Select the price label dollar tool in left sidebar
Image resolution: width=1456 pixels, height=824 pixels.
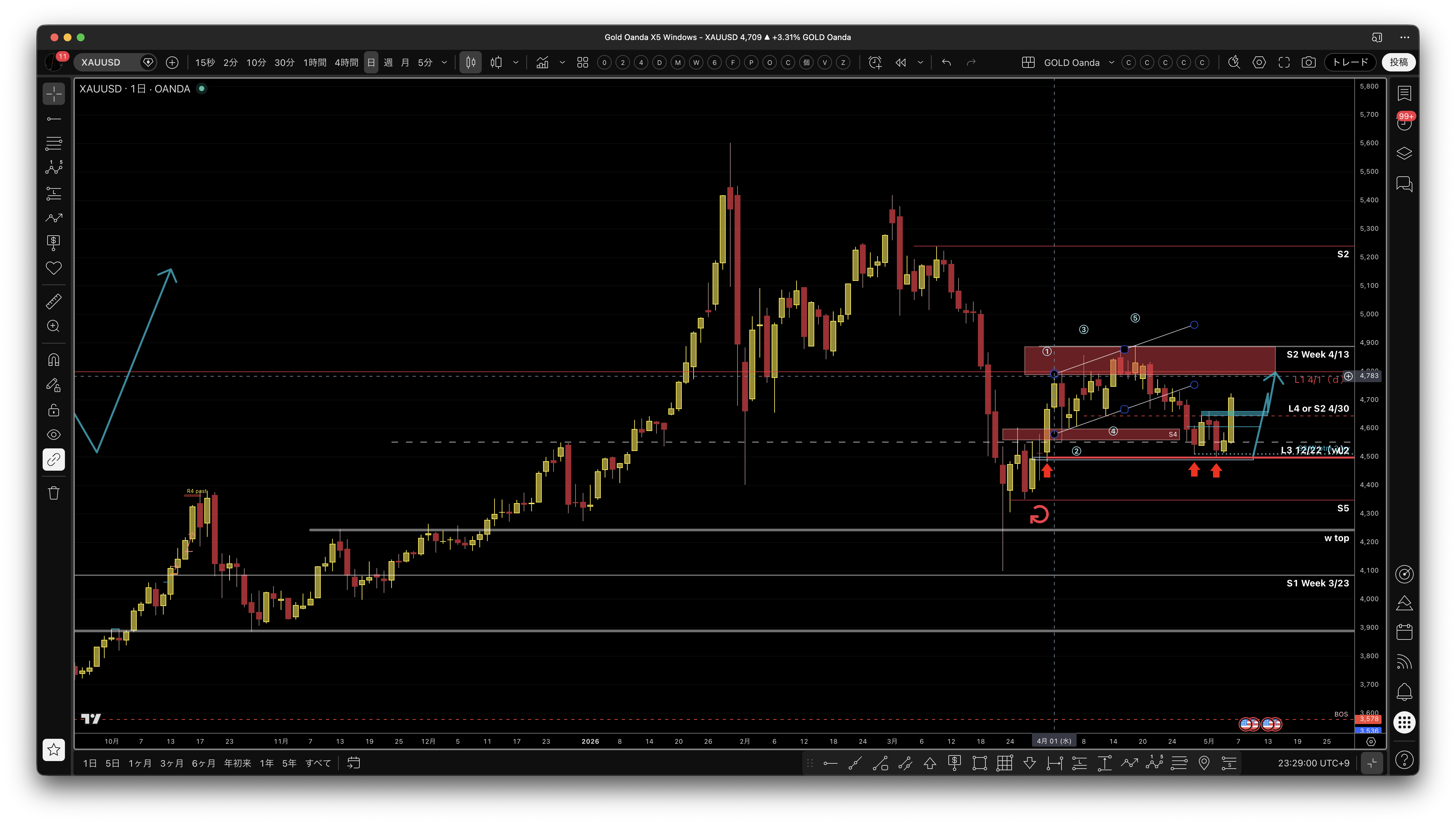pyautogui.click(x=54, y=243)
